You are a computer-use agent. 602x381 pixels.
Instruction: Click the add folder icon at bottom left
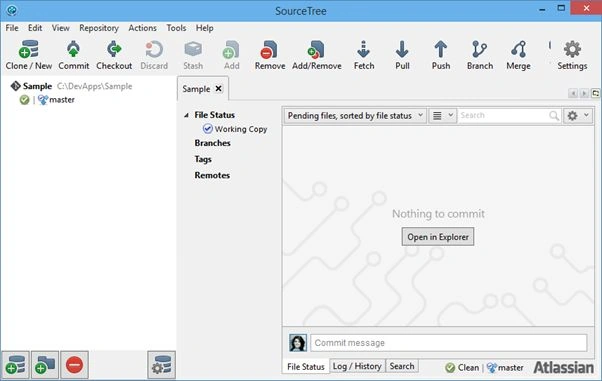coord(45,364)
